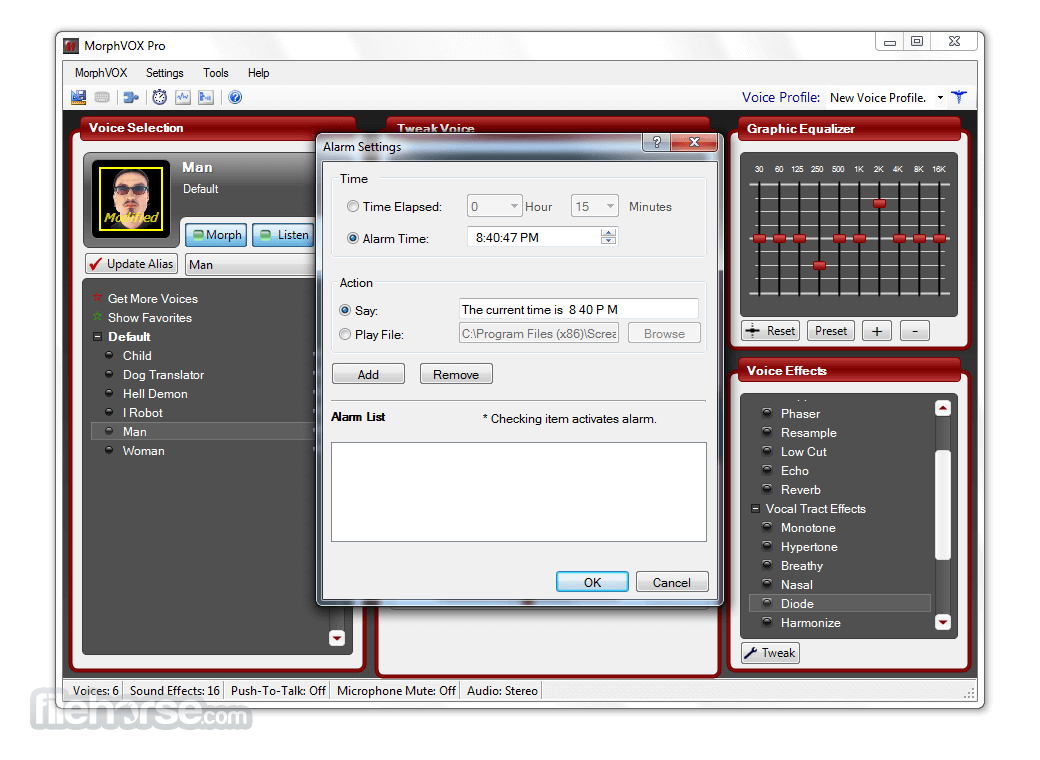Image resolution: width=1040 pixels, height=760 pixels.
Task: Open the Minutes dropdown
Action: click(595, 206)
